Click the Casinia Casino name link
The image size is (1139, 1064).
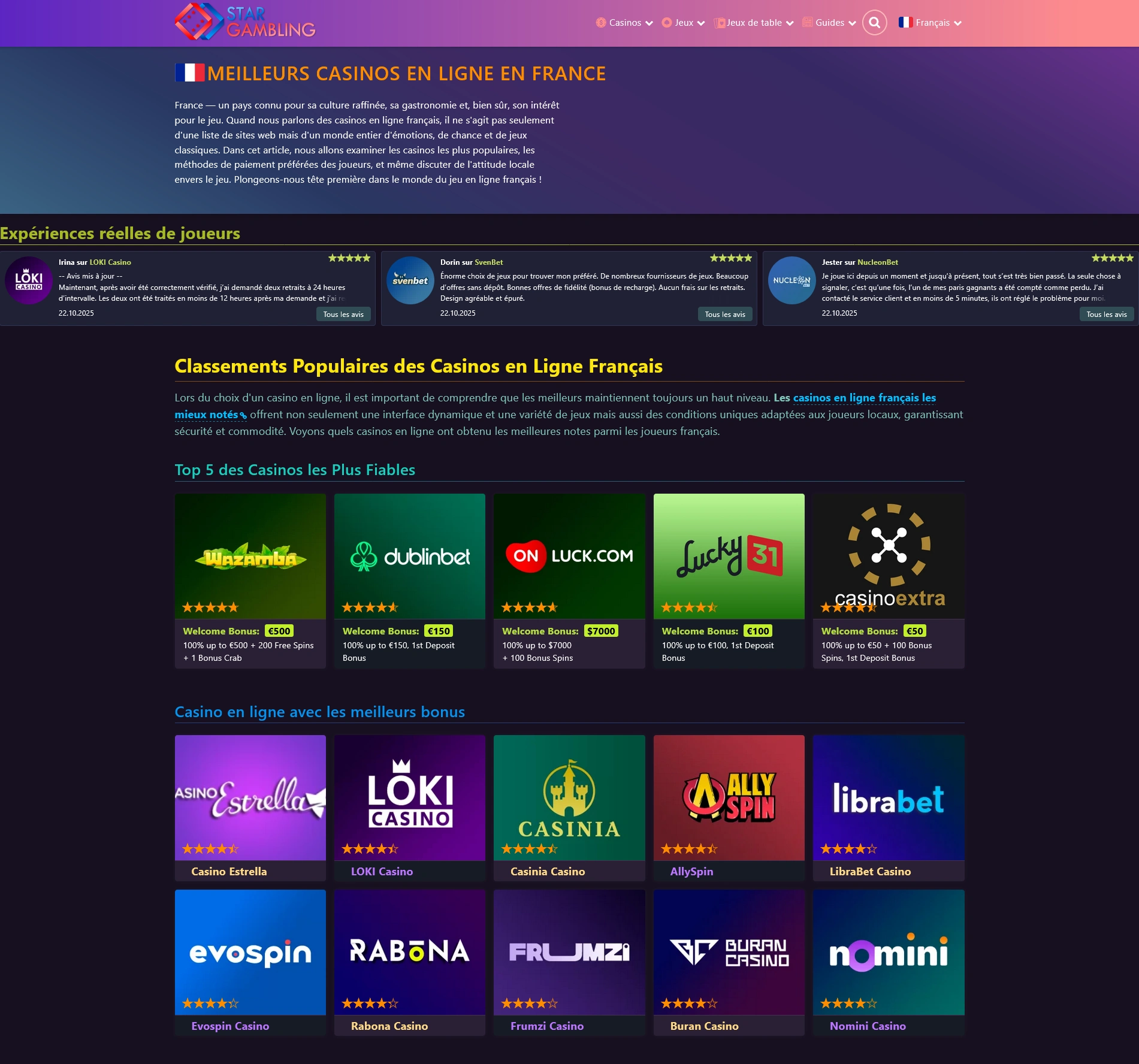pyautogui.click(x=548, y=872)
